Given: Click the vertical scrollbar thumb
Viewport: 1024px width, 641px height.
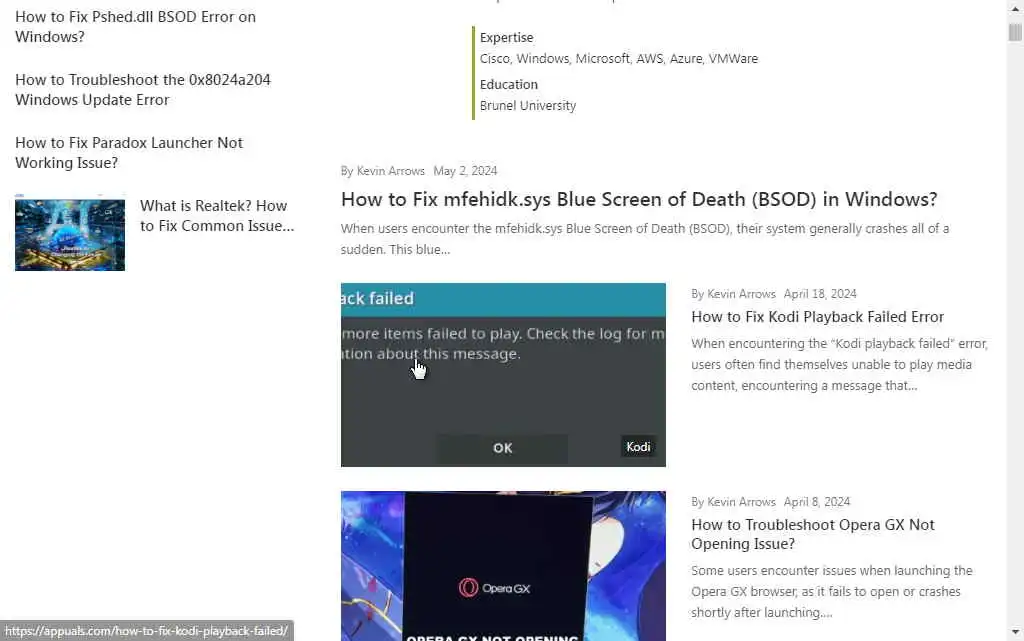Looking at the screenshot, I should 1015,32.
